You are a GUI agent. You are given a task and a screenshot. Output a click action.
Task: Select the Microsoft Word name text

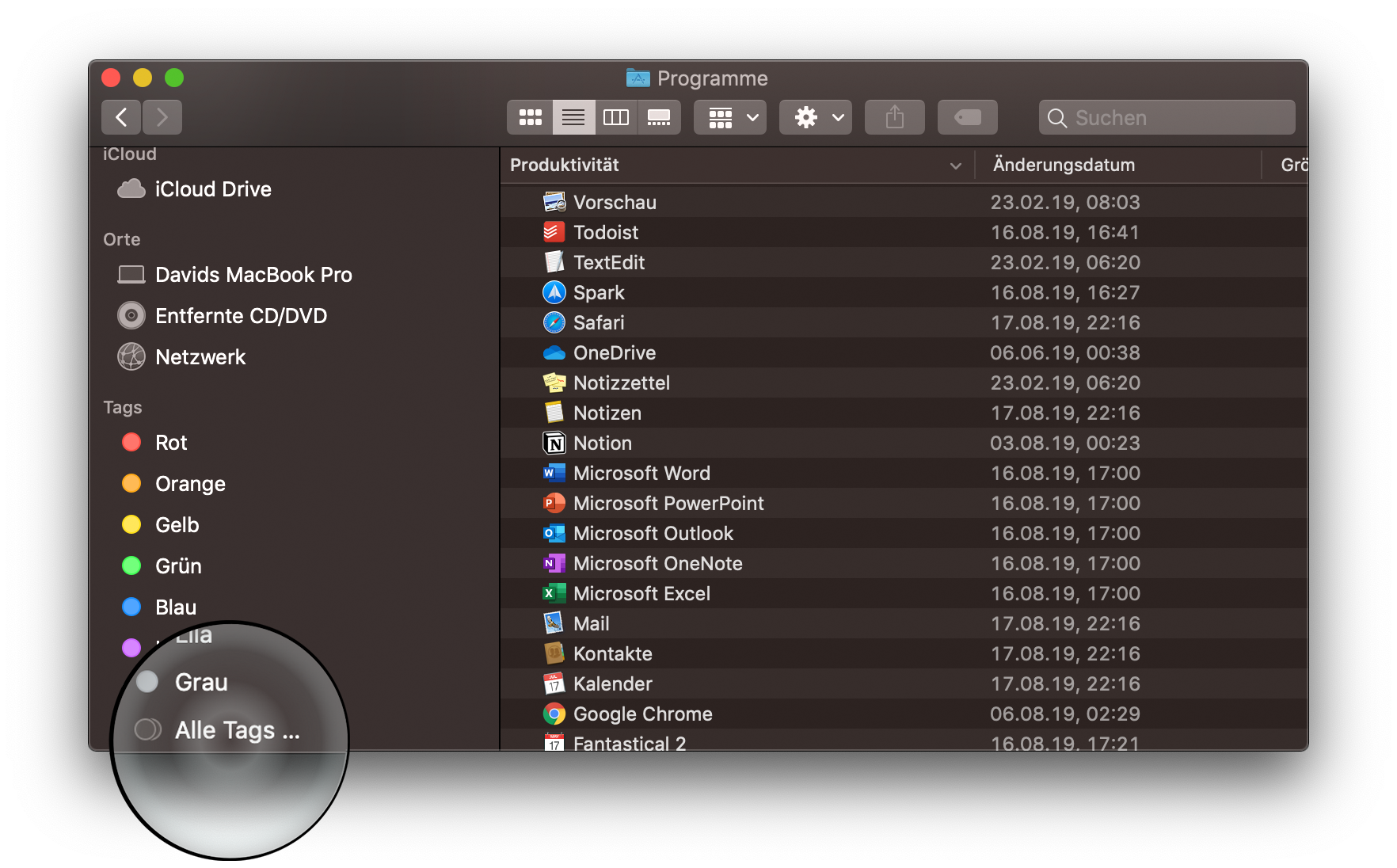click(641, 473)
